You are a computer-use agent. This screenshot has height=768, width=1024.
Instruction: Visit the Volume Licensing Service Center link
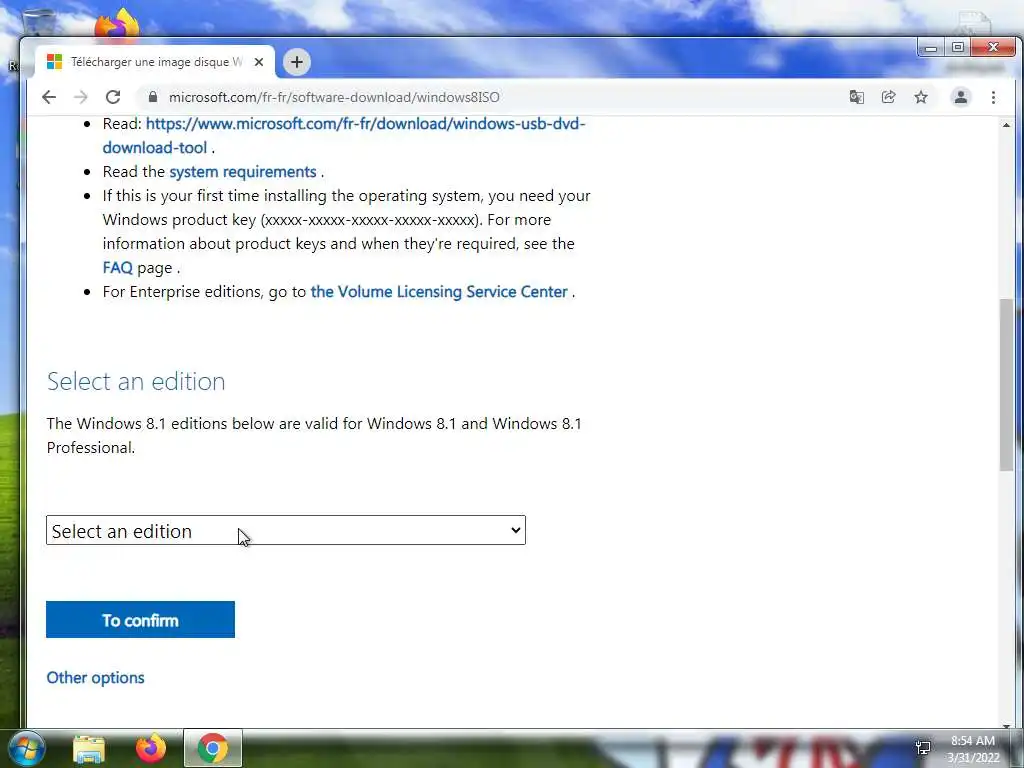coord(439,292)
